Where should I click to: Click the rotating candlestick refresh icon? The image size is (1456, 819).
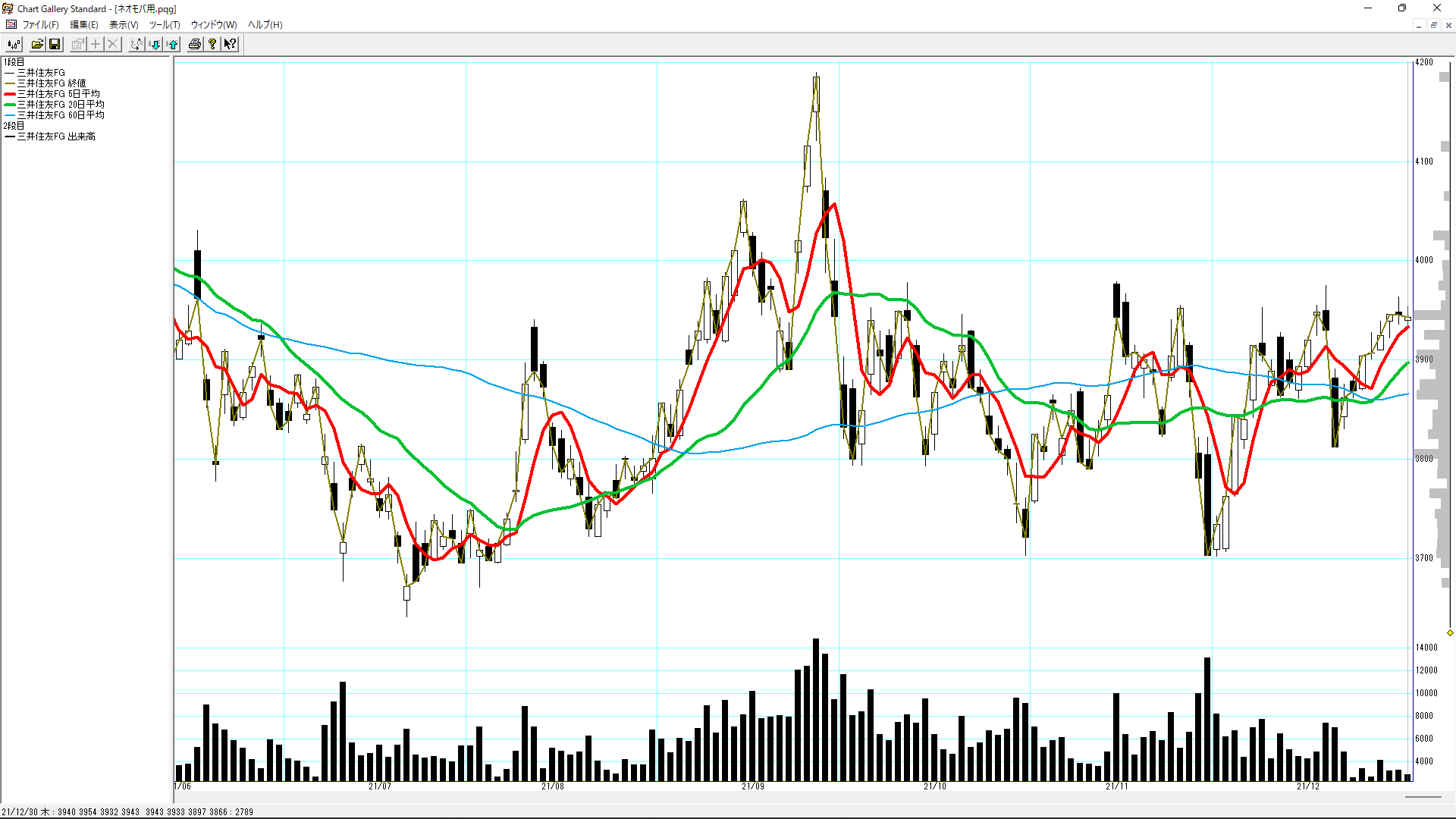coord(136,44)
